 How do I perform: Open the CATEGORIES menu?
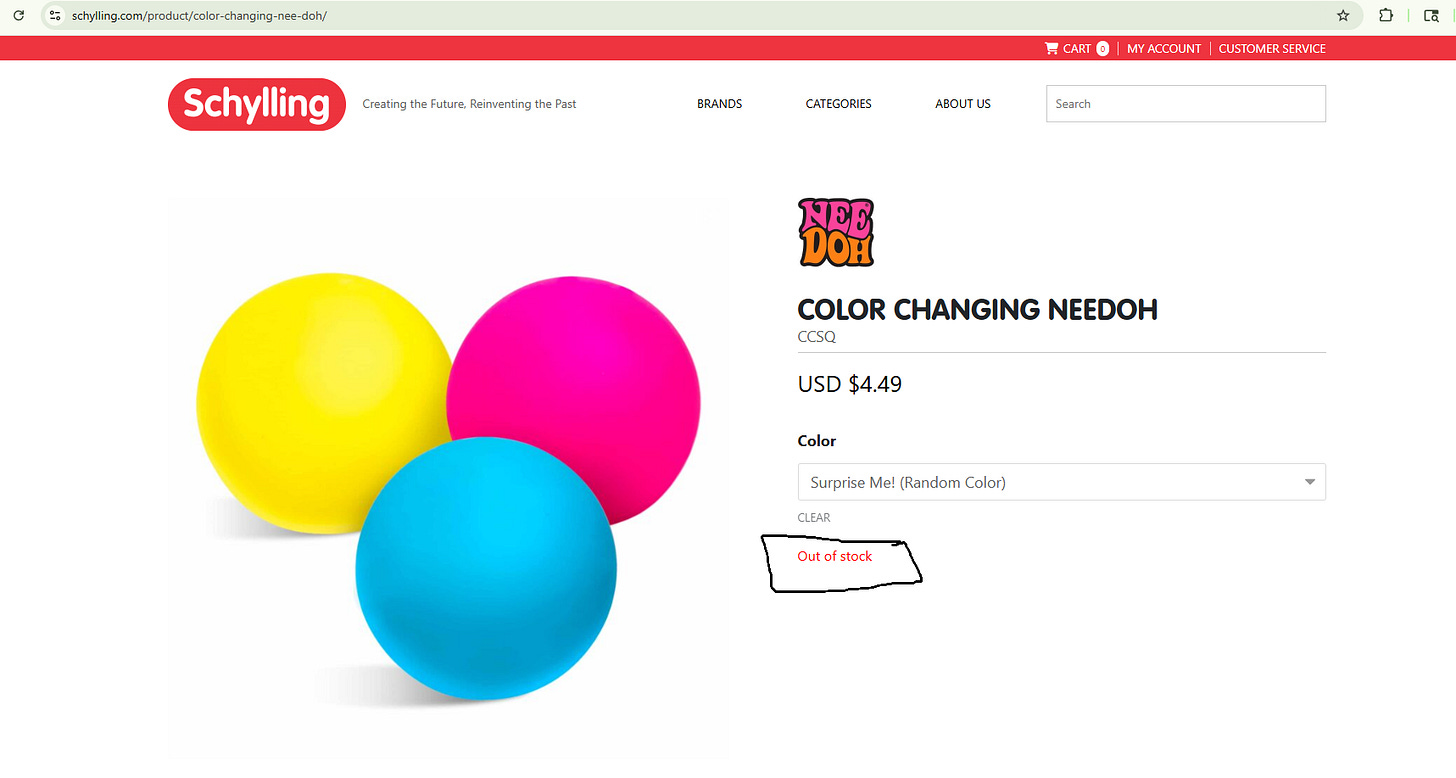(838, 104)
